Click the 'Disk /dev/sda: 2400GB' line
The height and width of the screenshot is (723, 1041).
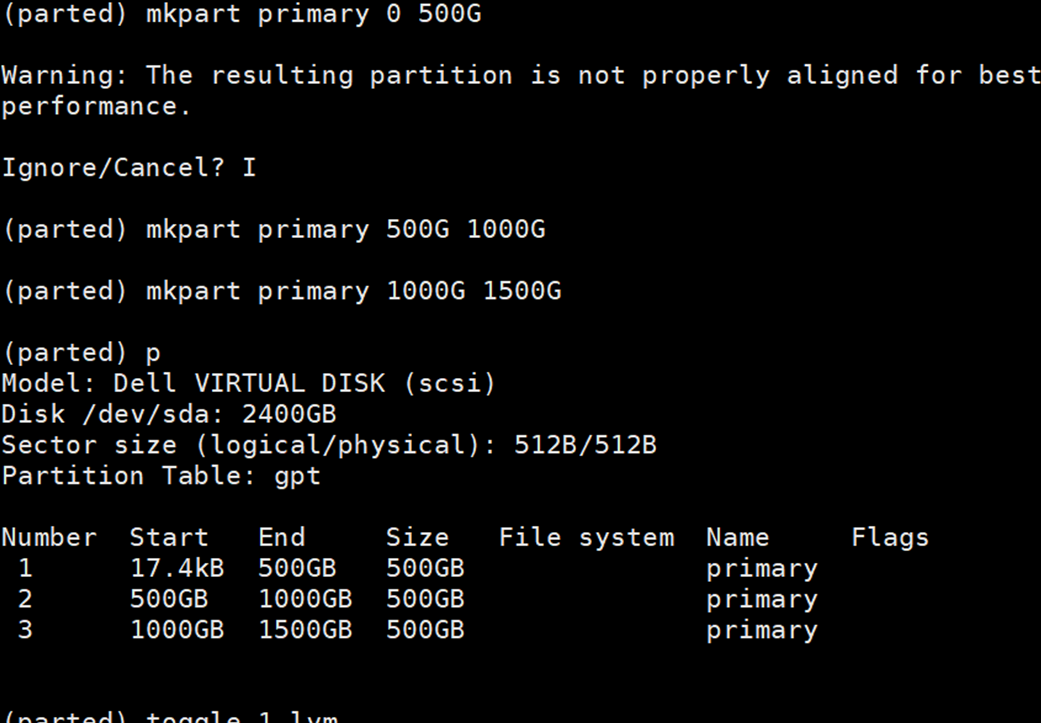[169, 414]
